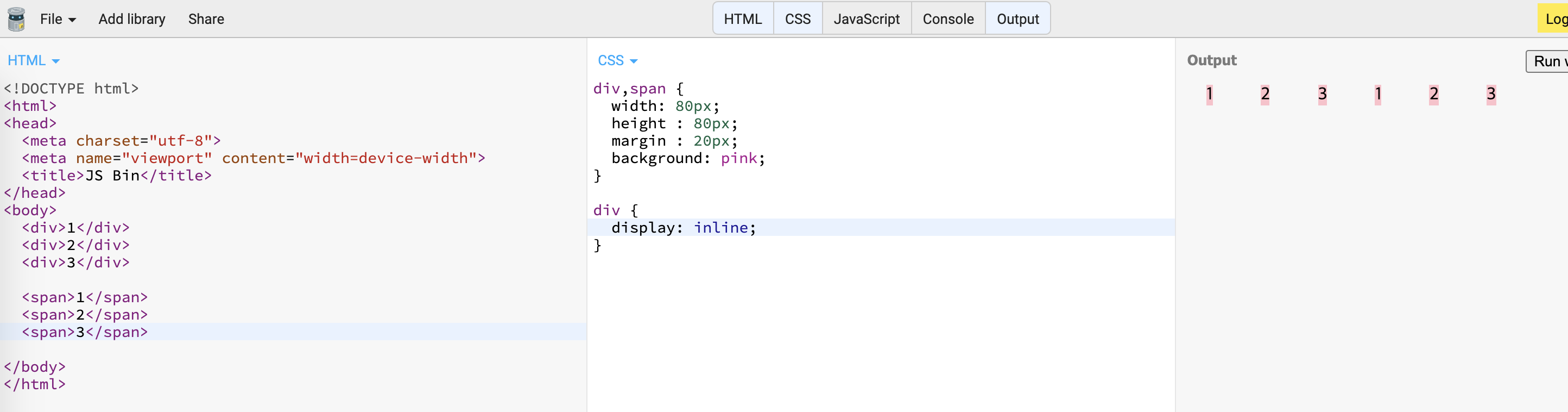Click the first pink '3' in Output
Image resolution: width=1568 pixels, height=412 pixels.
(1322, 95)
